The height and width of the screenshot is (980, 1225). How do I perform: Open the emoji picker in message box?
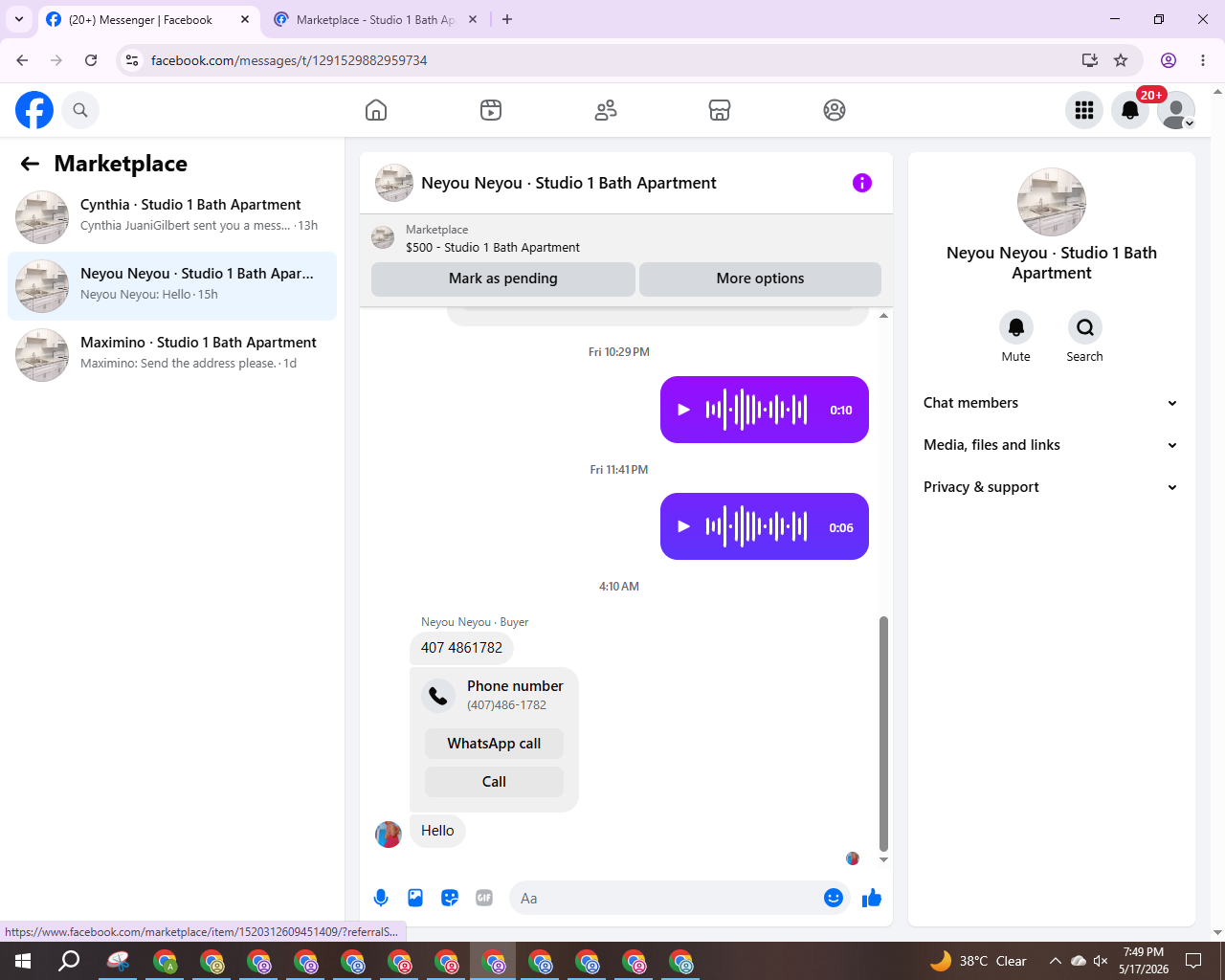(x=834, y=898)
